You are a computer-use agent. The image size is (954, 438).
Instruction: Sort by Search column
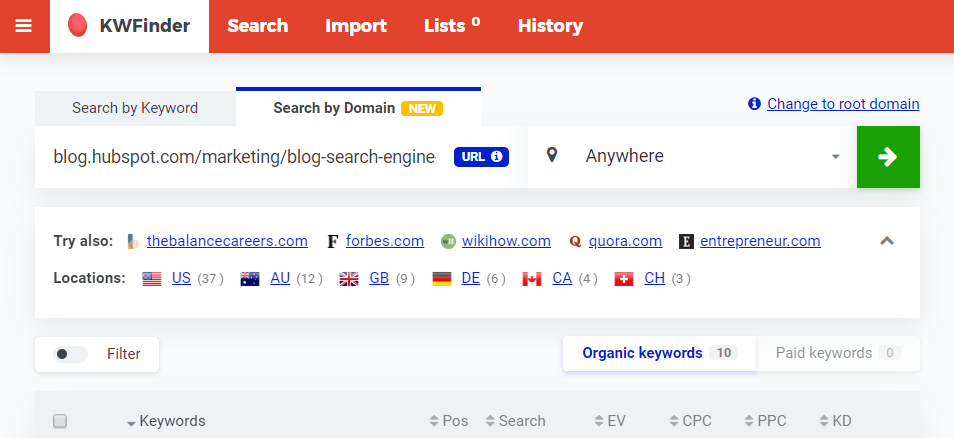click(x=516, y=421)
